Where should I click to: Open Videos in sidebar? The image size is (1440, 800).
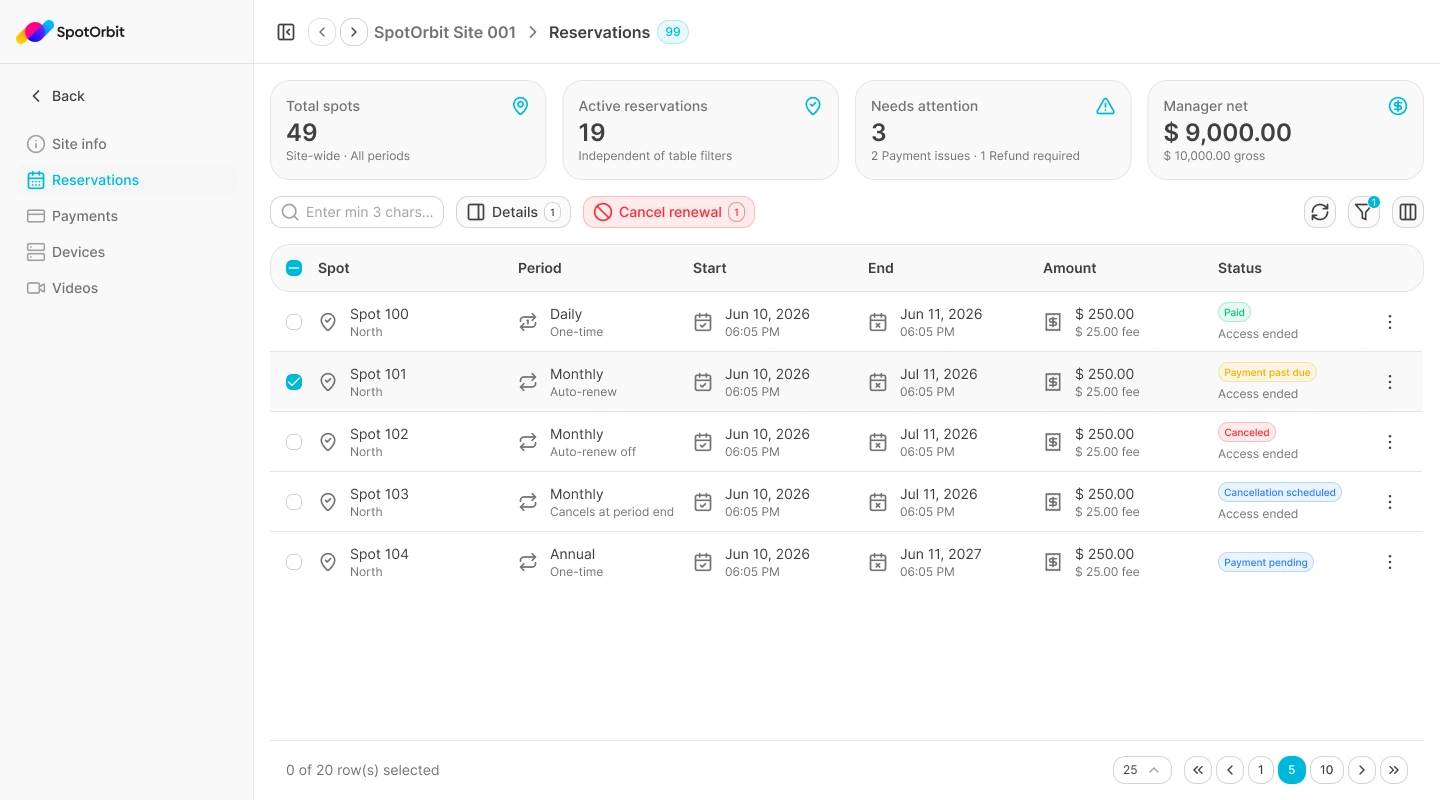pos(128,288)
